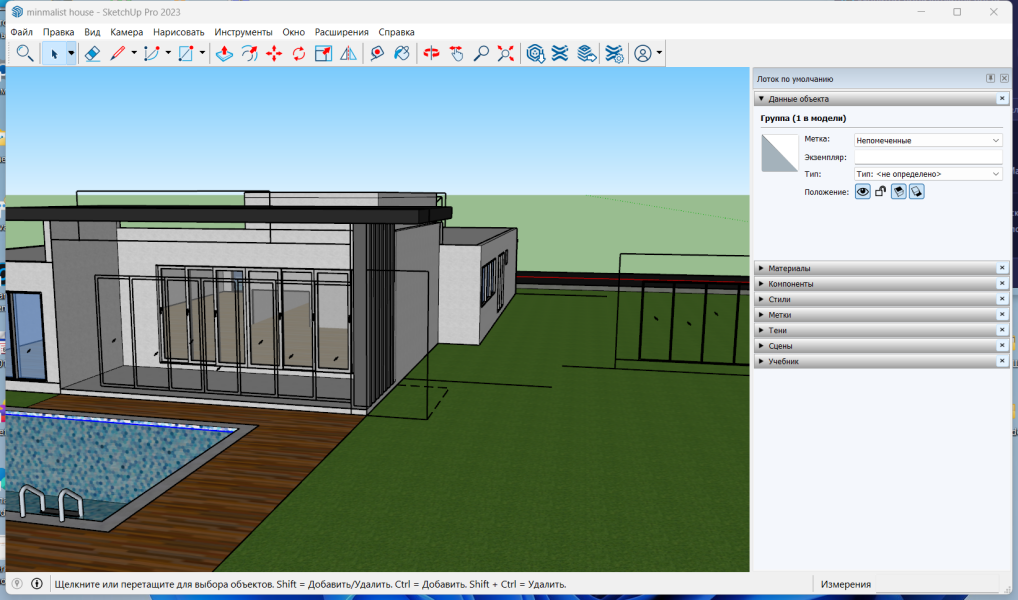Activate the Orbit camera tool

(431, 53)
